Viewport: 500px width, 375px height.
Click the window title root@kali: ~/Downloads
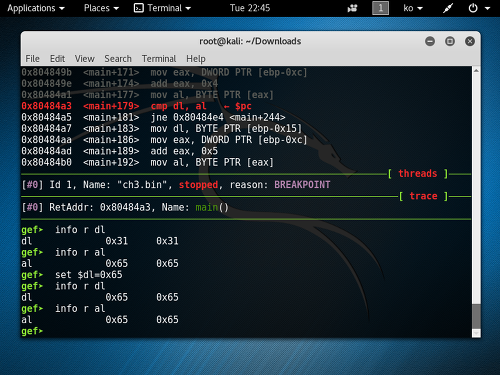(x=250, y=41)
